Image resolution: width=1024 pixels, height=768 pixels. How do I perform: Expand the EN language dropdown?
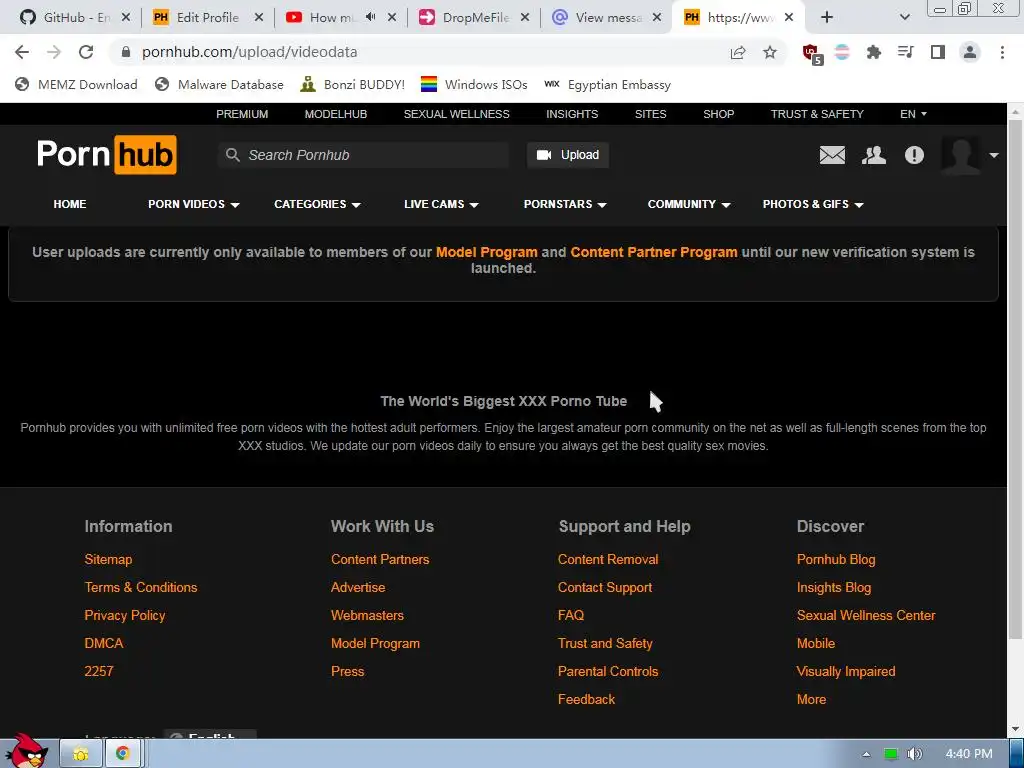pos(913,114)
